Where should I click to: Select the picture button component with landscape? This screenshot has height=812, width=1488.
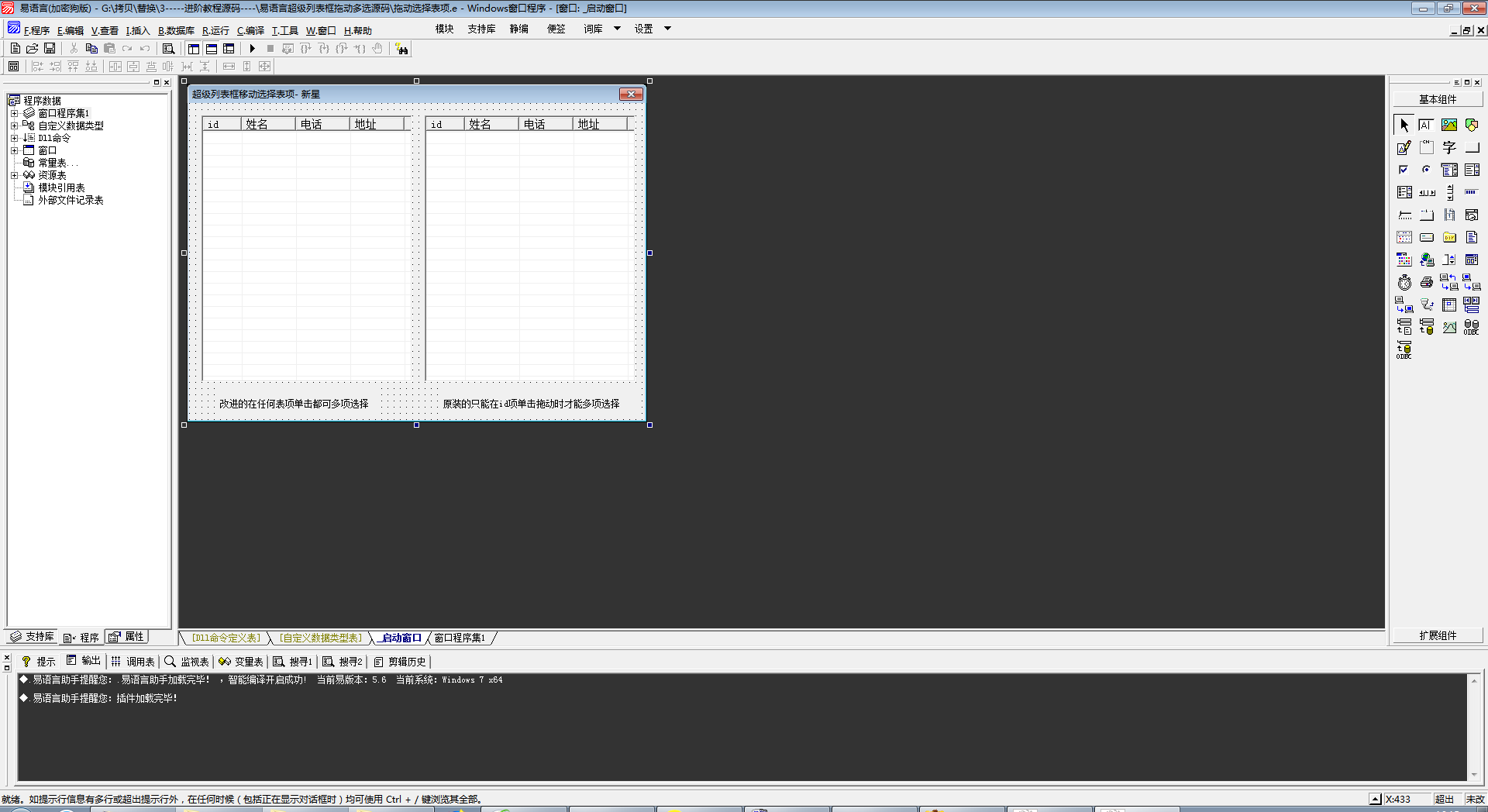(1449, 327)
